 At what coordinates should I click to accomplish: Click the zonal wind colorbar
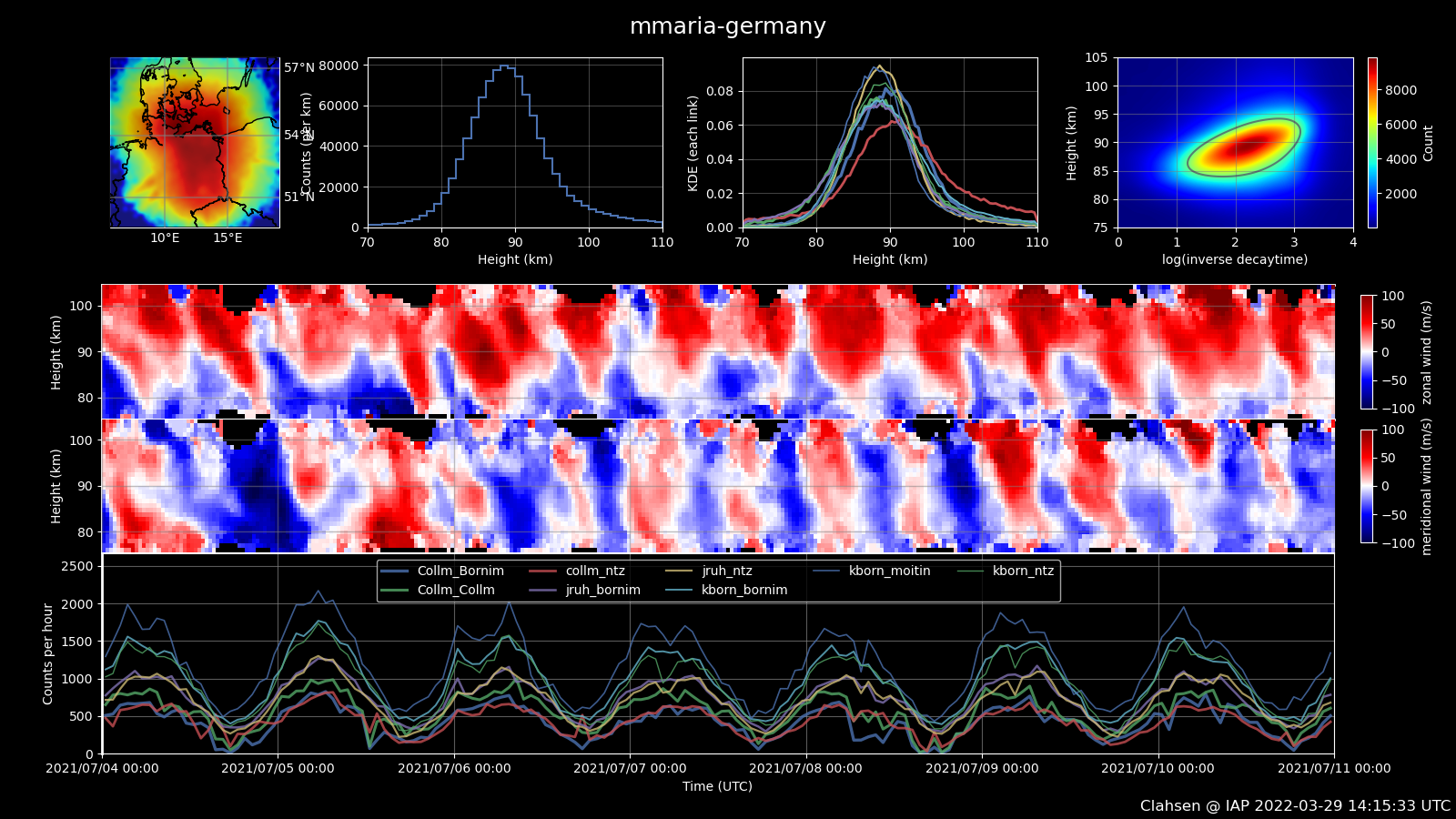(1367, 352)
